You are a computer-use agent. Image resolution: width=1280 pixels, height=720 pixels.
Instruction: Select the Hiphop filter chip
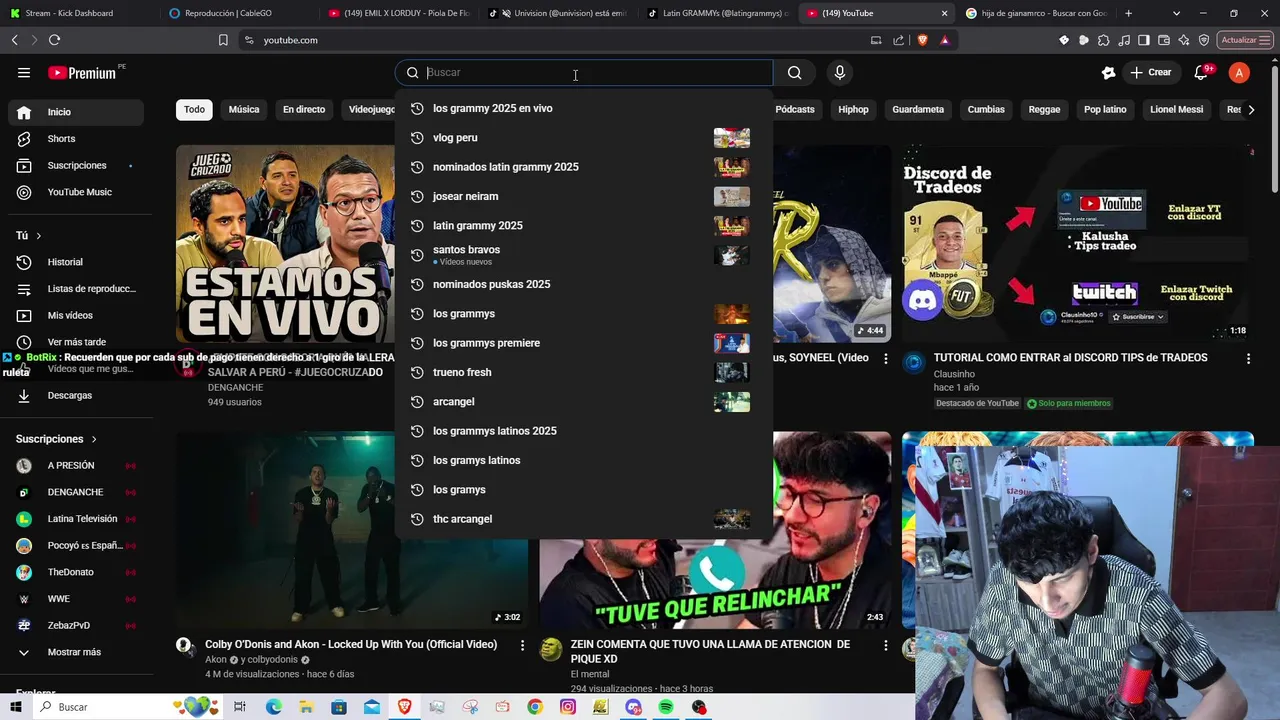(853, 109)
